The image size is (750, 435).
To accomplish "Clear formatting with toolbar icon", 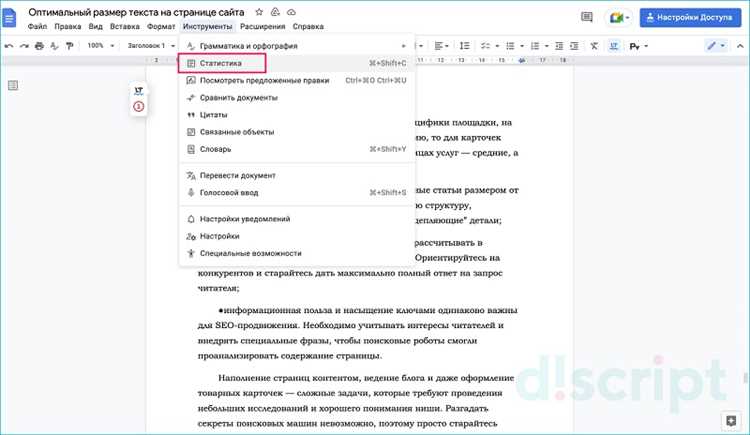I will pos(594,46).
